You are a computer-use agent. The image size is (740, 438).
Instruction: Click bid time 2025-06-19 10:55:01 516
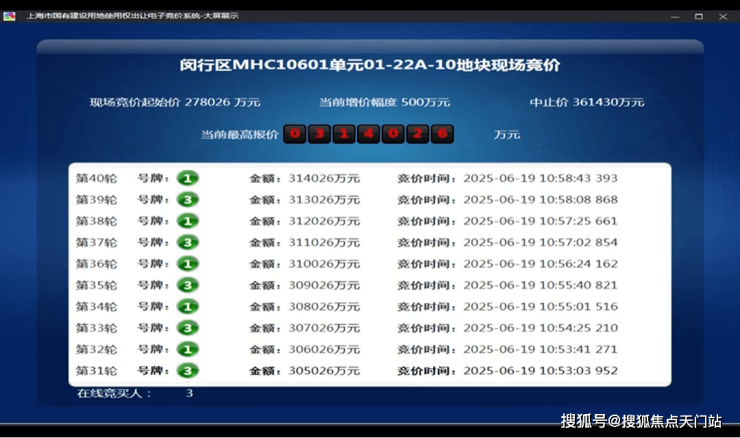click(540, 307)
